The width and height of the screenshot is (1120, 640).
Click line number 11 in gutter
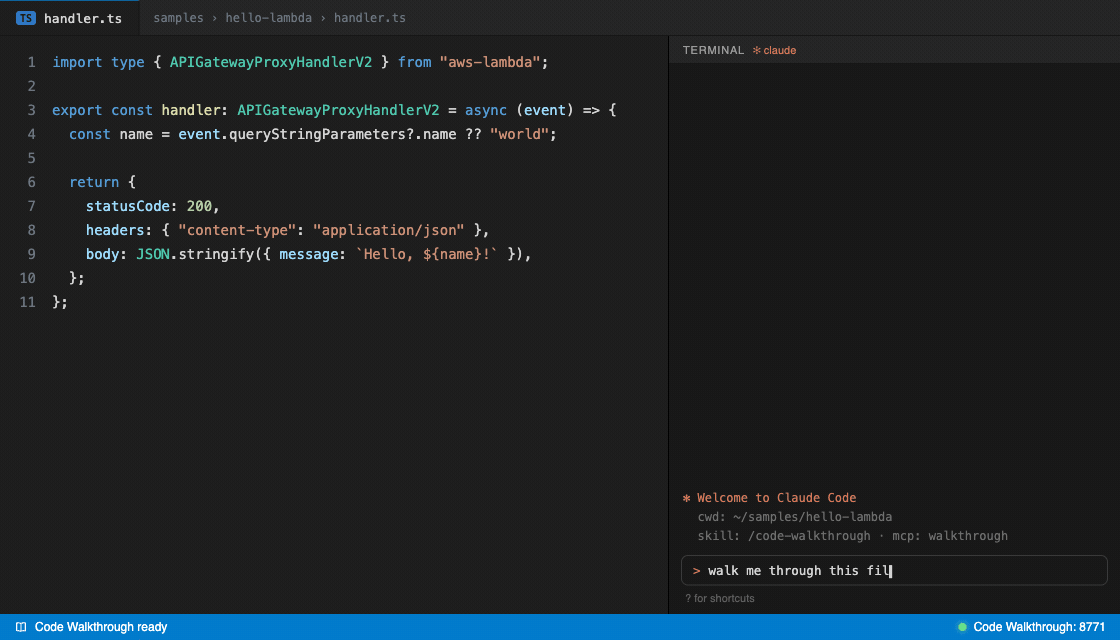[x=27, y=302]
